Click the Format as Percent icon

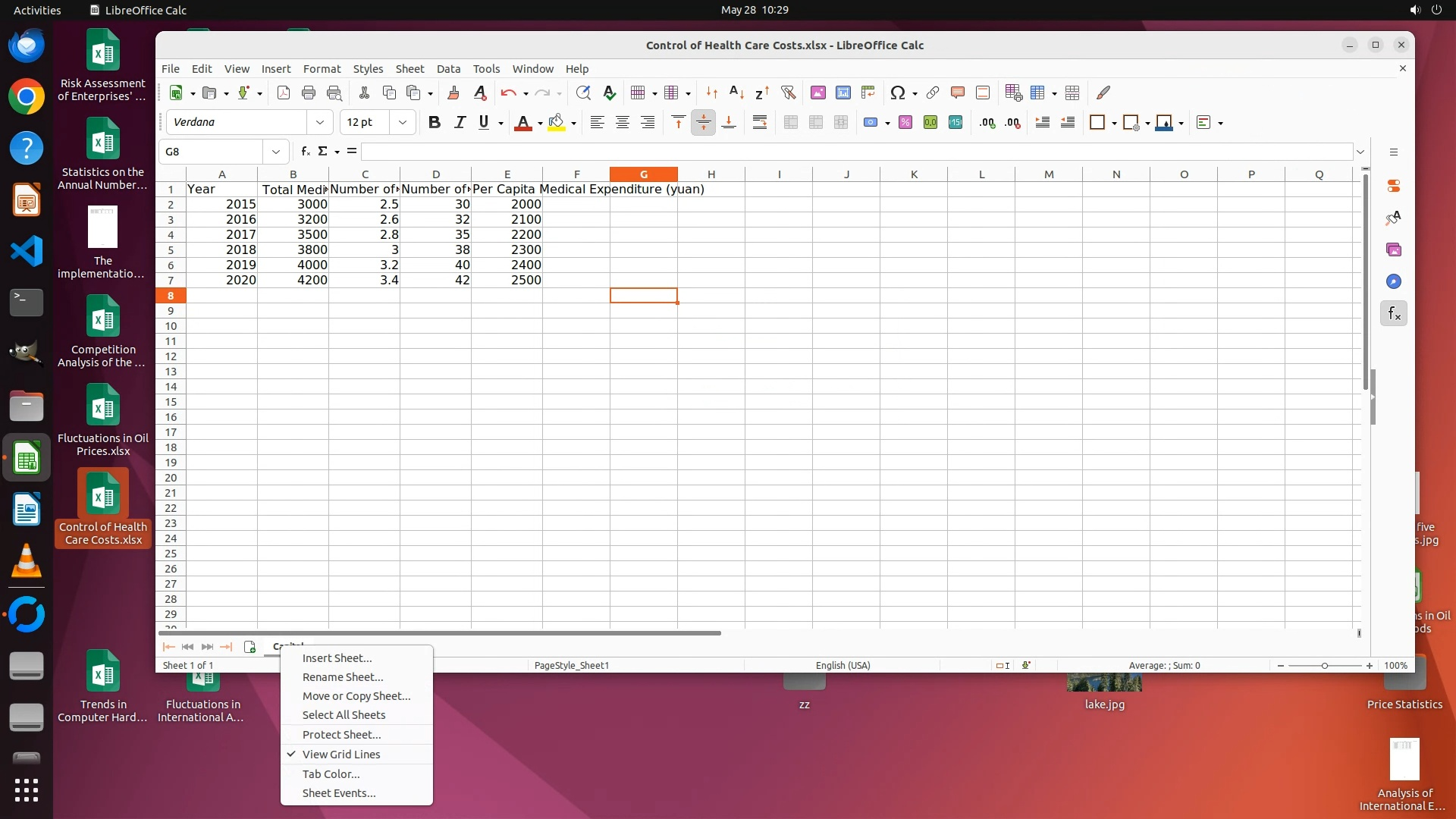click(905, 123)
